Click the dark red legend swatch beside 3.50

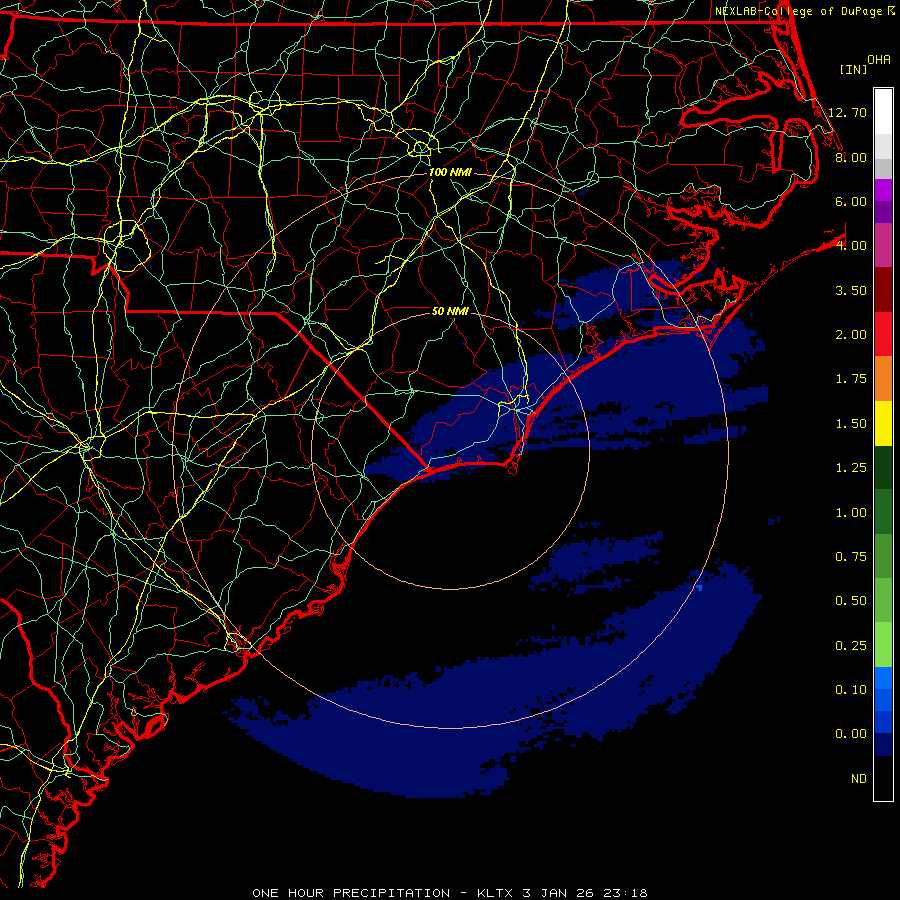[x=883, y=290]
